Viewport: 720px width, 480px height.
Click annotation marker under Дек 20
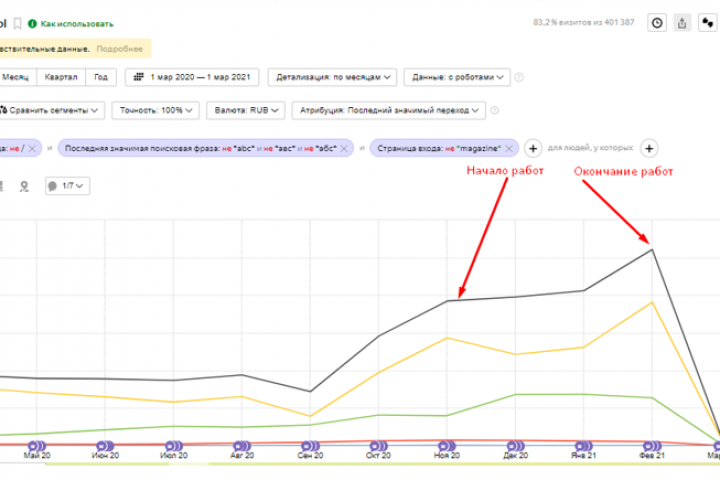(515, 446)
